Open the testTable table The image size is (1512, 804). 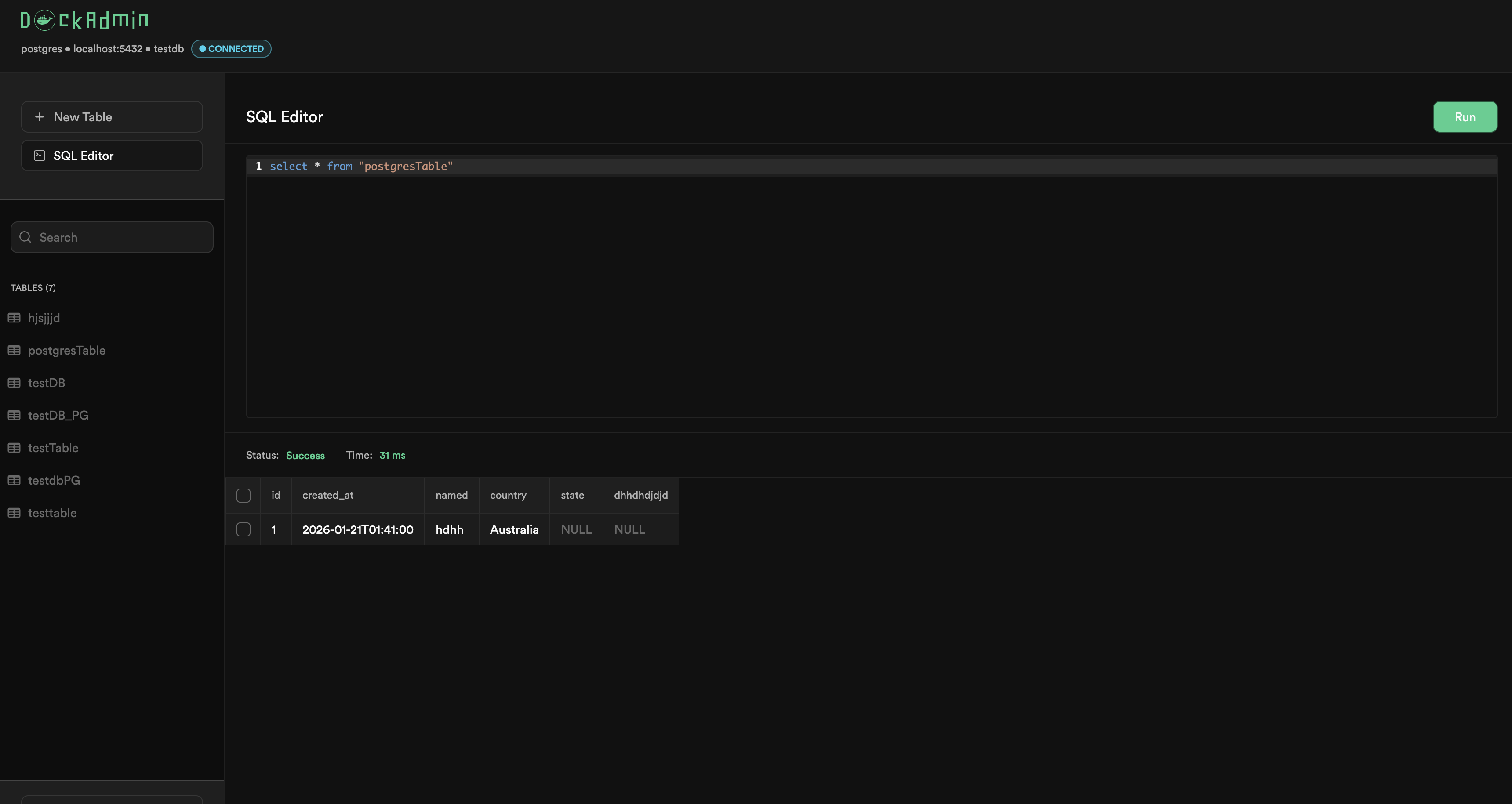point(54,448)
